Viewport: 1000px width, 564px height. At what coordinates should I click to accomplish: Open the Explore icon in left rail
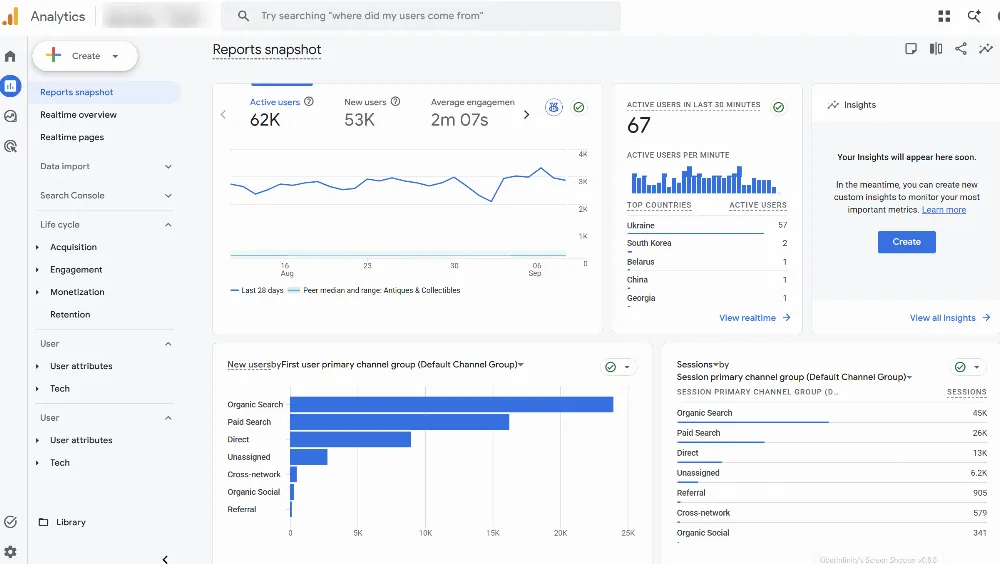pos(10,116)
